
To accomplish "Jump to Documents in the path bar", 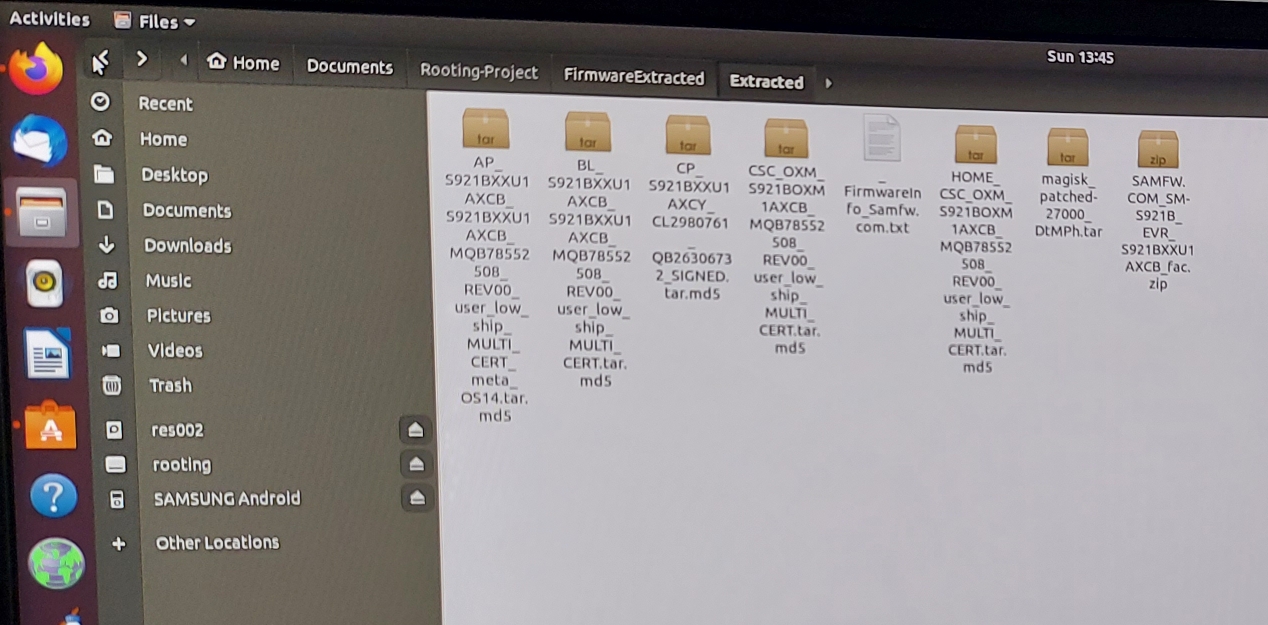I will [350, 67].
